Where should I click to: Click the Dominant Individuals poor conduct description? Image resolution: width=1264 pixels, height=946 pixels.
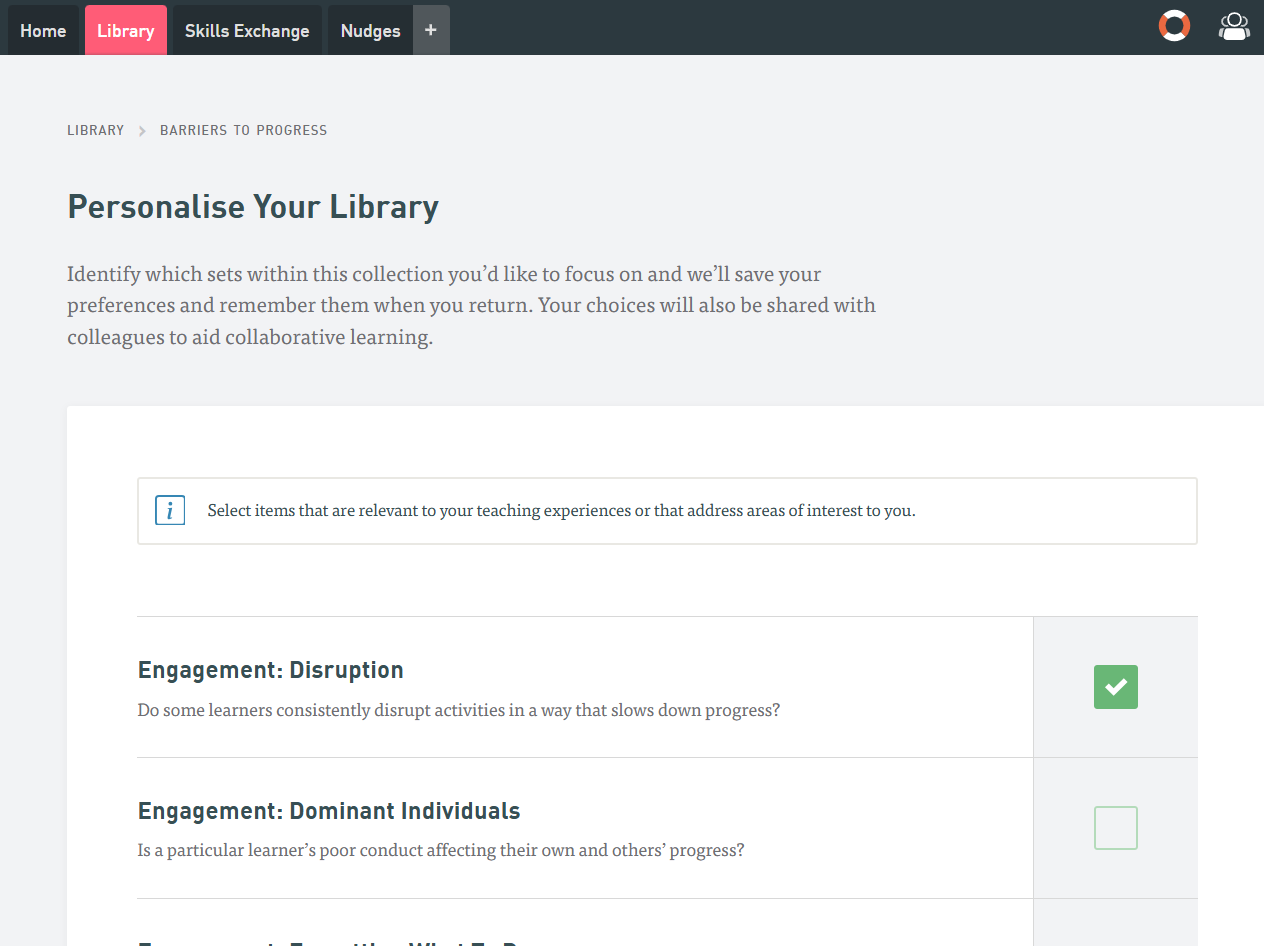coord(440,851)
